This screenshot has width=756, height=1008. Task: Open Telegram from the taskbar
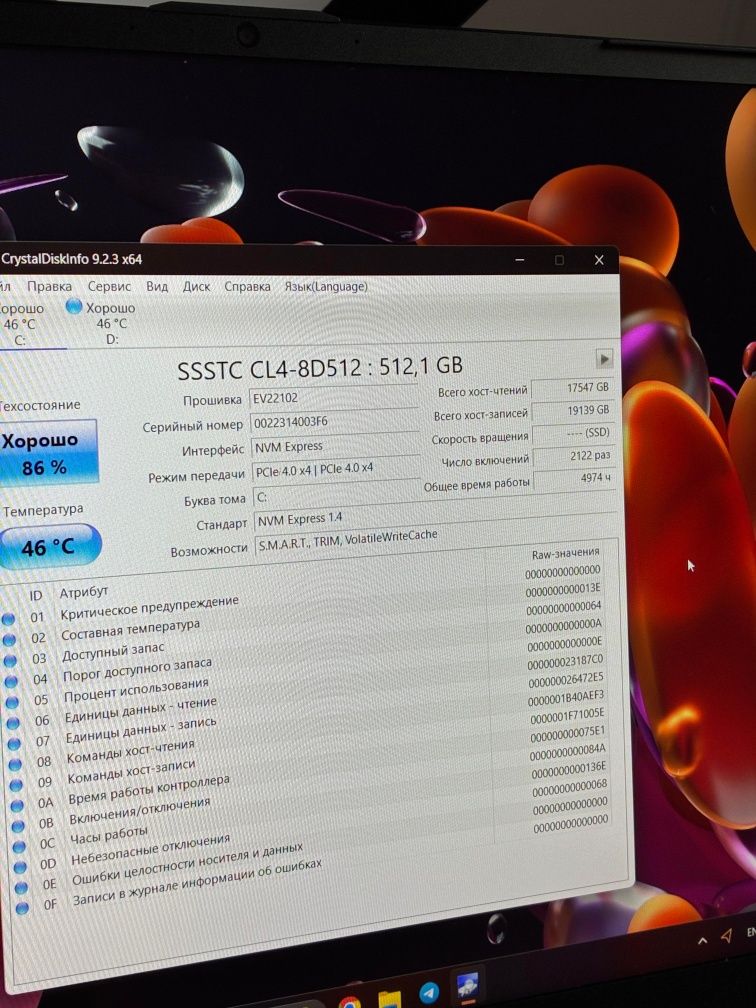(429, 992)
